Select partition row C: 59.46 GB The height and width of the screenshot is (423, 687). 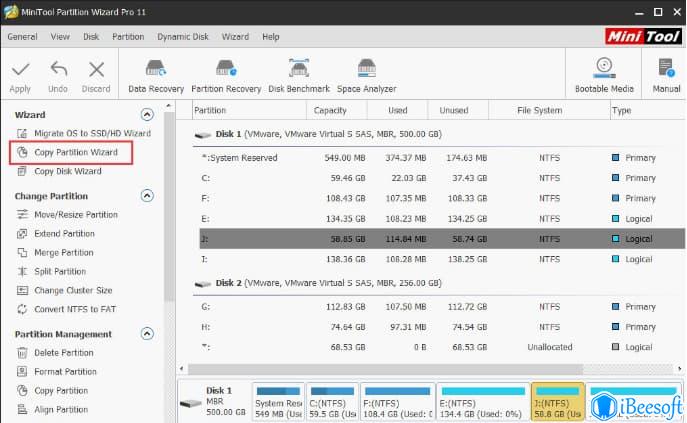(x=442, y=178)
